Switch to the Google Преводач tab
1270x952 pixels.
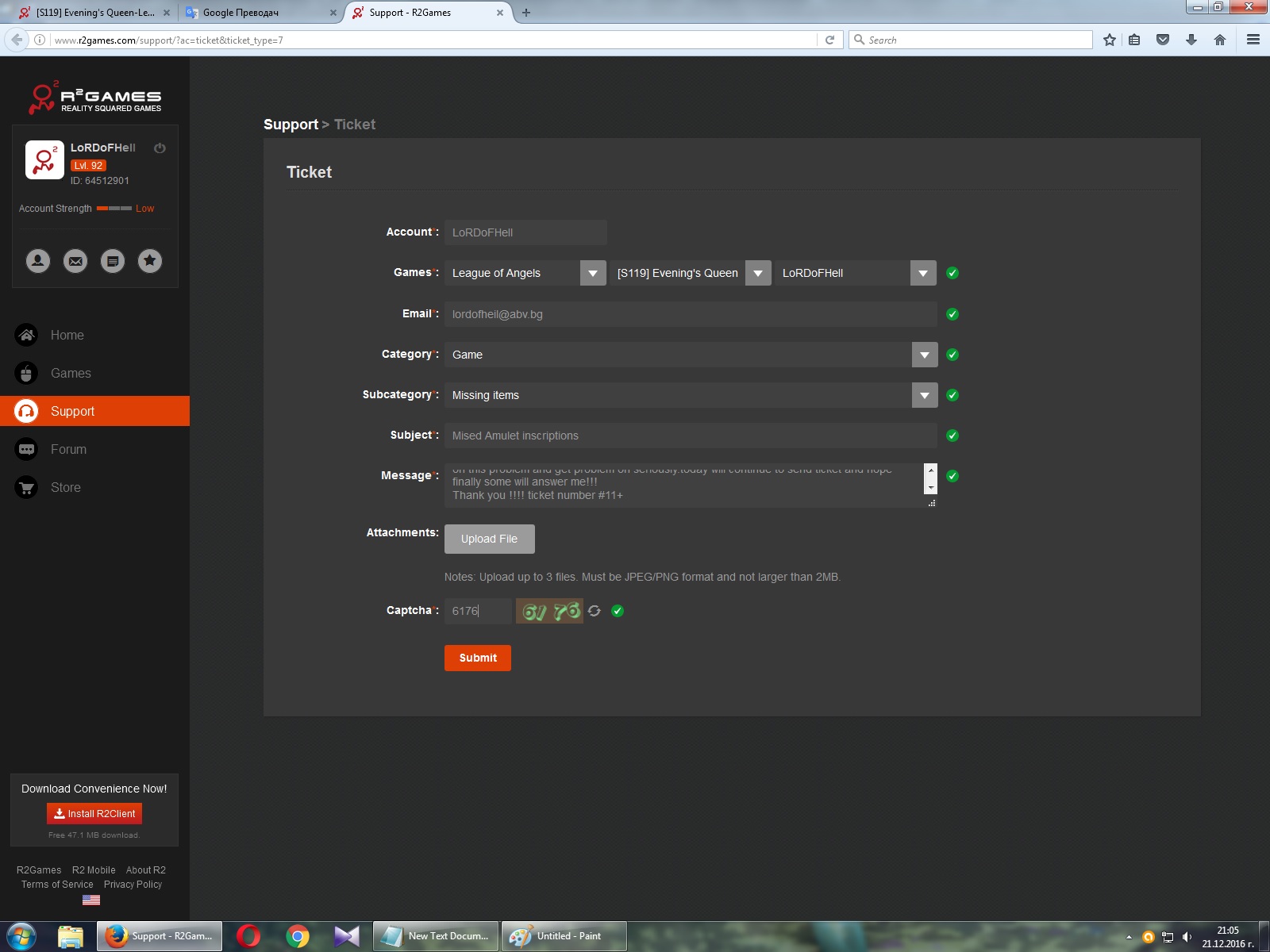pos(254,13)
